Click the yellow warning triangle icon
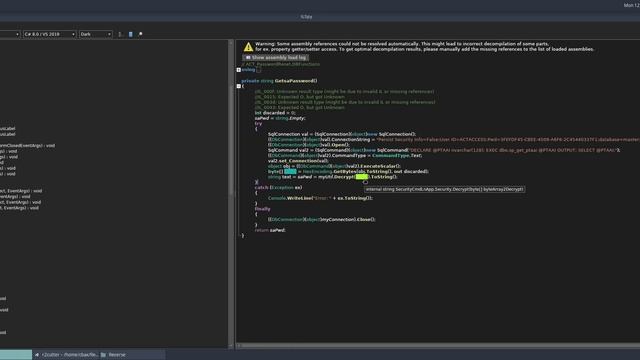This screenshot has width=640, height=360. [248, 47]
